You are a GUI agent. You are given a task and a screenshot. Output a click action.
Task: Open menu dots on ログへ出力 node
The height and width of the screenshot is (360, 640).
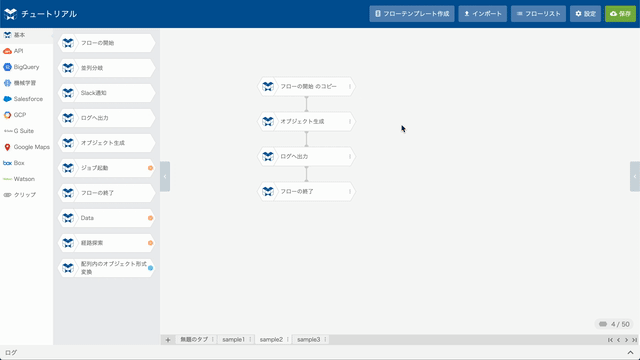[350, 157]
